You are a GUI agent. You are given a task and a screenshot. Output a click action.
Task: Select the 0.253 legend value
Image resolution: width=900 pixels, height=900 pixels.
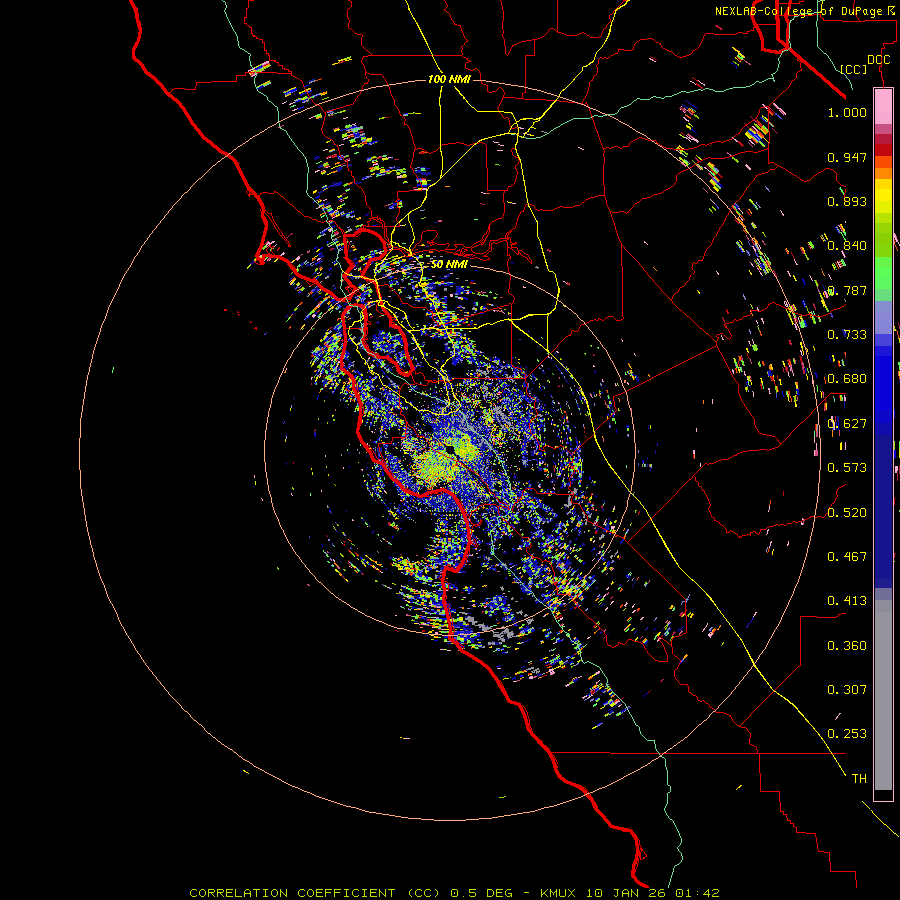coord(847,734)
